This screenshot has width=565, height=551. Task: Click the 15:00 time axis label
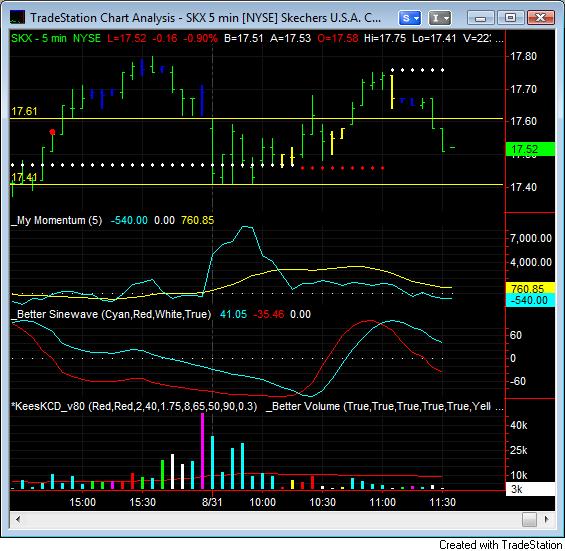pyautogui.click(x=83, y=502)
